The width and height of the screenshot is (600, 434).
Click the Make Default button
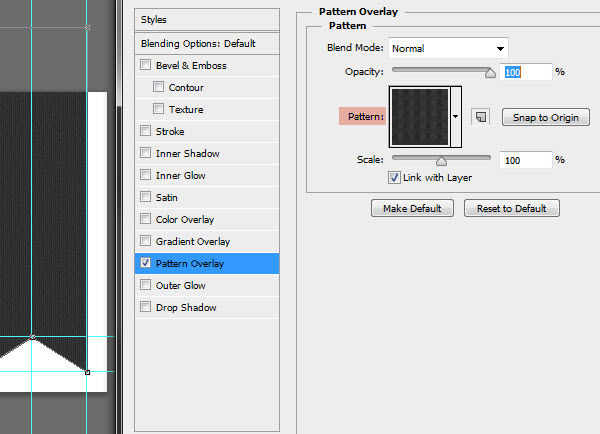pos(412,208)
